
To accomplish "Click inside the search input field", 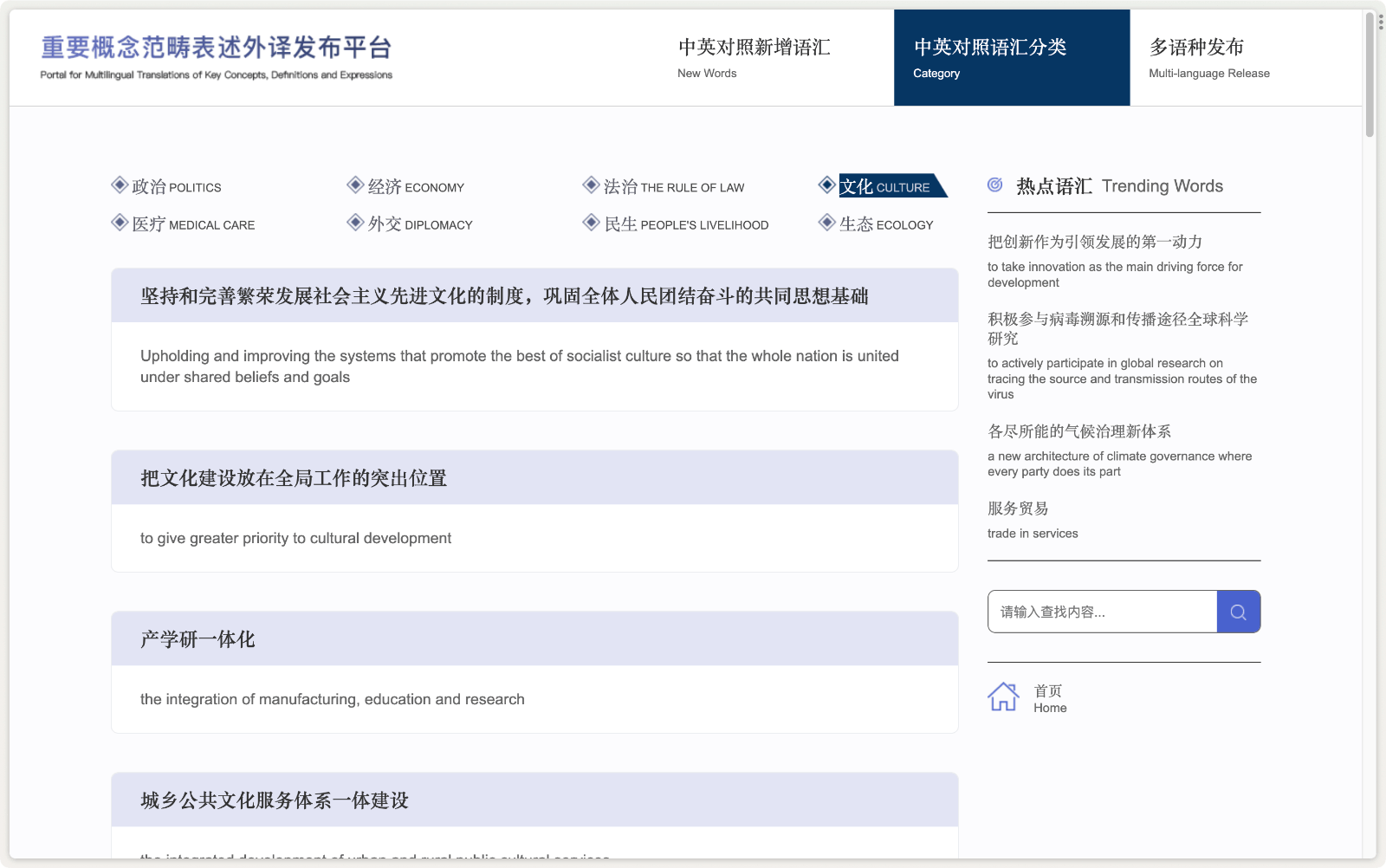I will [1100, 612].
